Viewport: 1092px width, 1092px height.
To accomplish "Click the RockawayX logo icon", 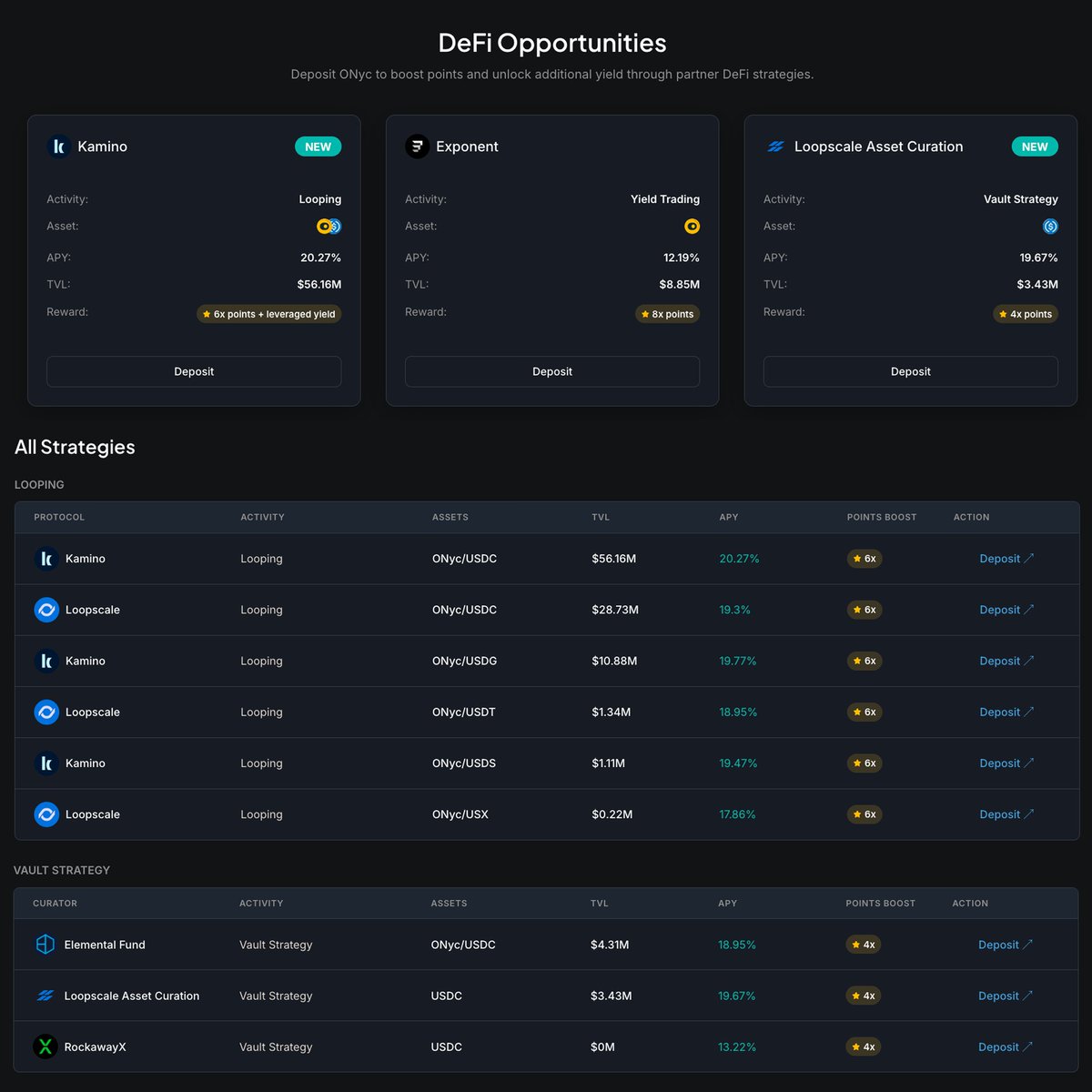I will click(x=45, y=1046).
